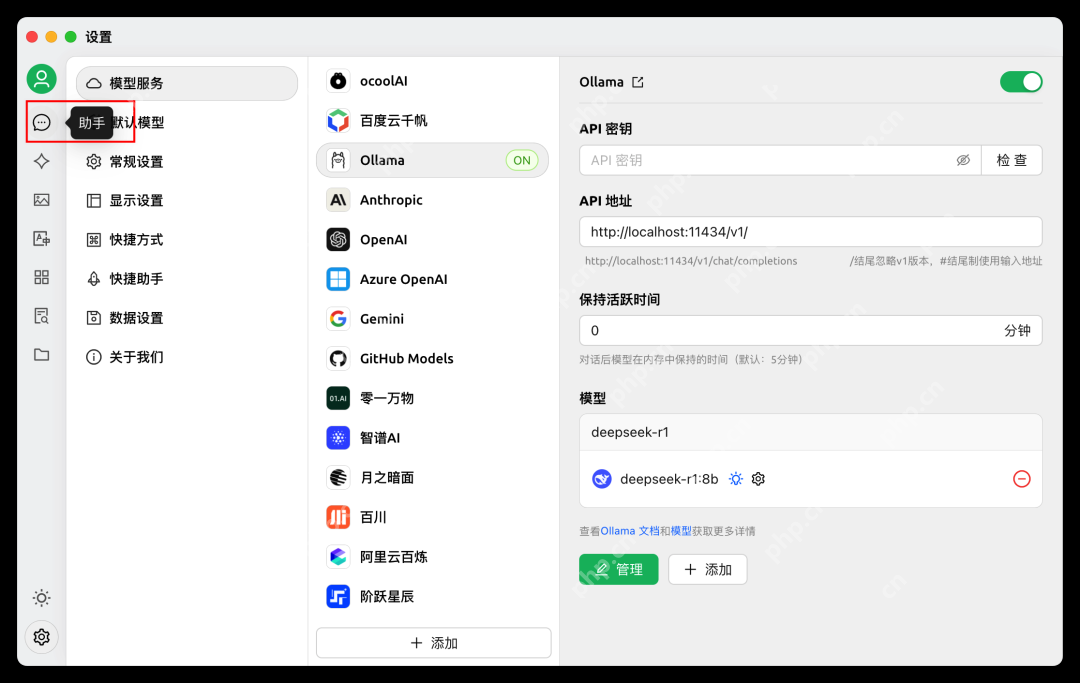The width and height of the screenshot is (1080, 683).
Task: Open Ollama external link icon
Action: tap(638, 82)
